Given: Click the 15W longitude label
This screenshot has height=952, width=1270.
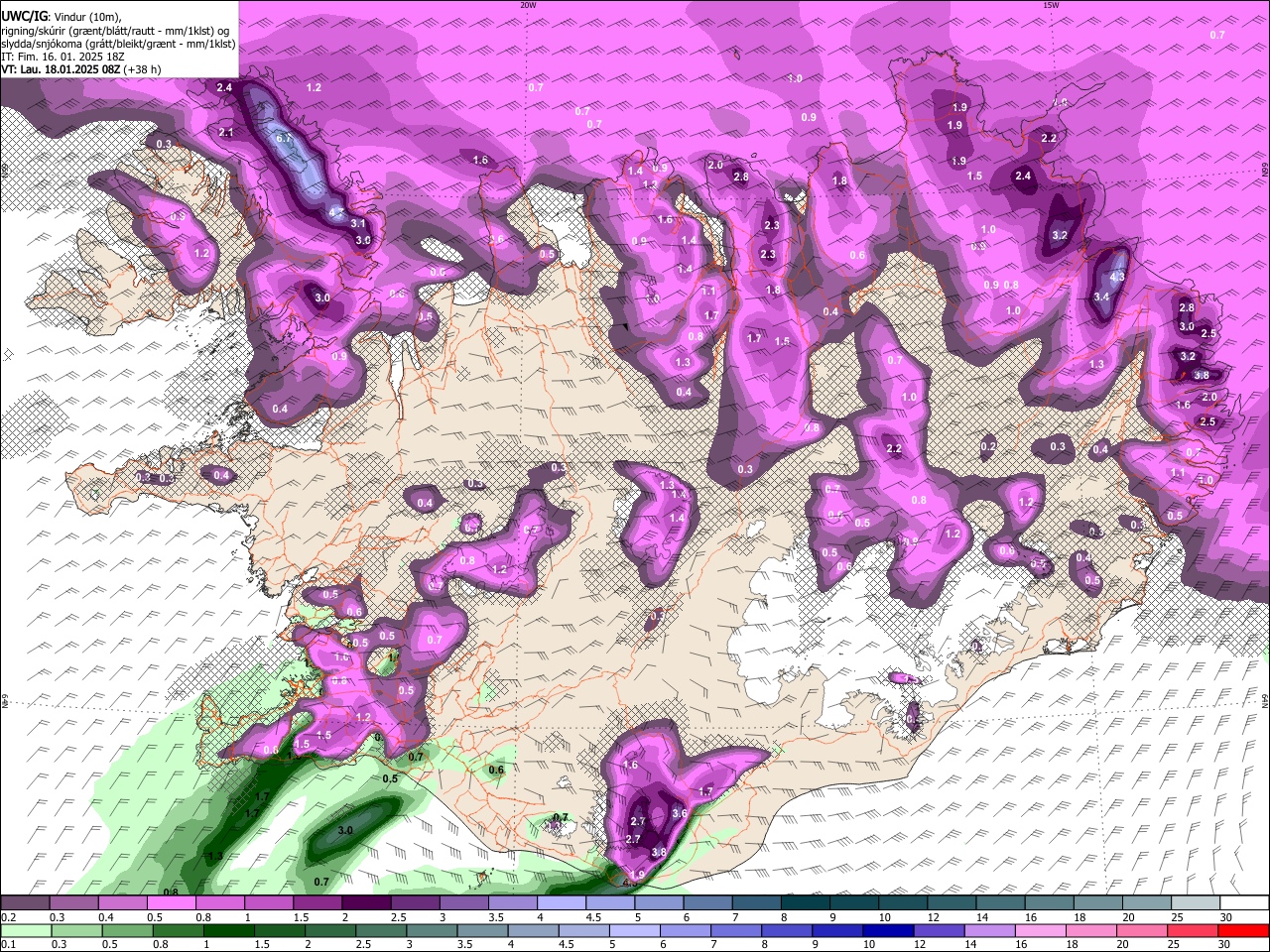Looking at the screenshot, I should pyautogui.click(x=1051, y=5).
